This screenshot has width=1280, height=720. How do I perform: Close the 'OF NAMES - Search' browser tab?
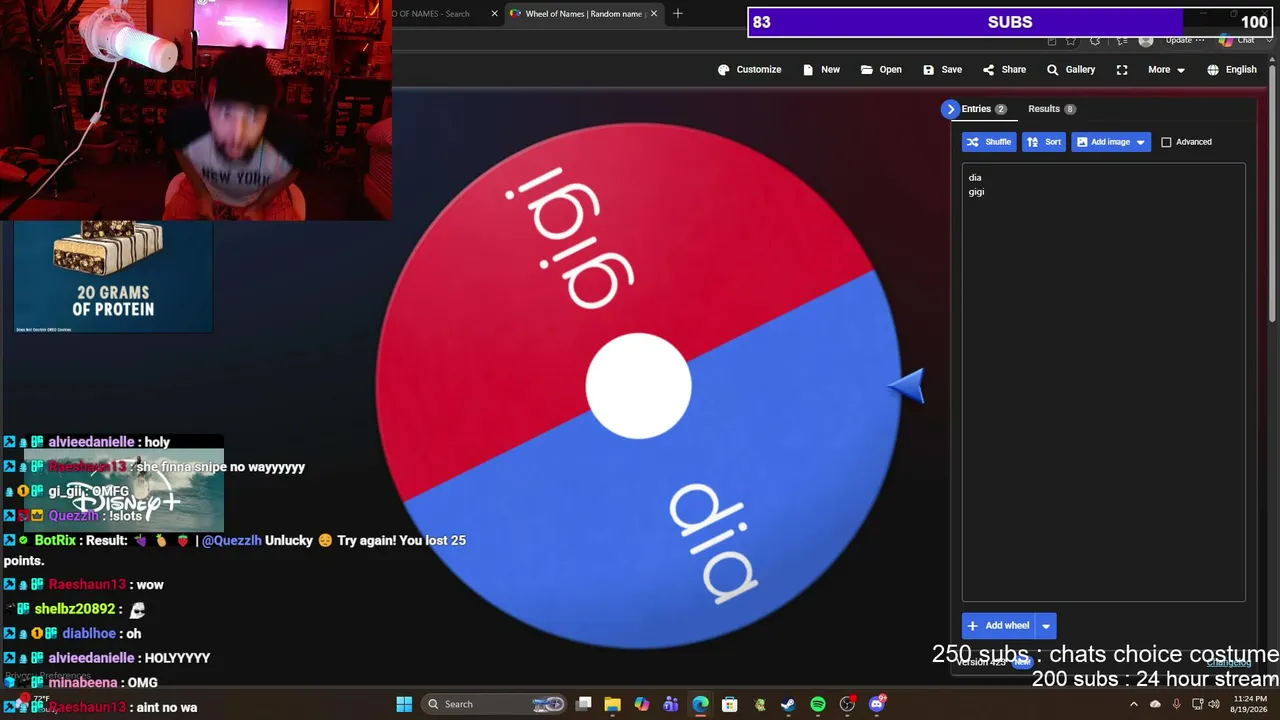coord(494,14)
